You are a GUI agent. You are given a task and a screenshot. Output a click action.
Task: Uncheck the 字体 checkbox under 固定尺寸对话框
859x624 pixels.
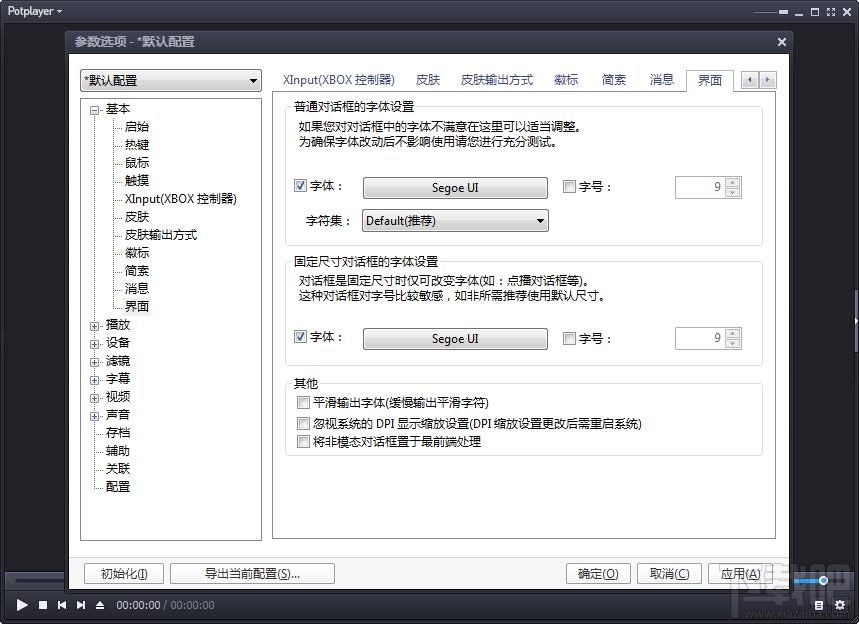pyautogui.click(x=300, y=336)
